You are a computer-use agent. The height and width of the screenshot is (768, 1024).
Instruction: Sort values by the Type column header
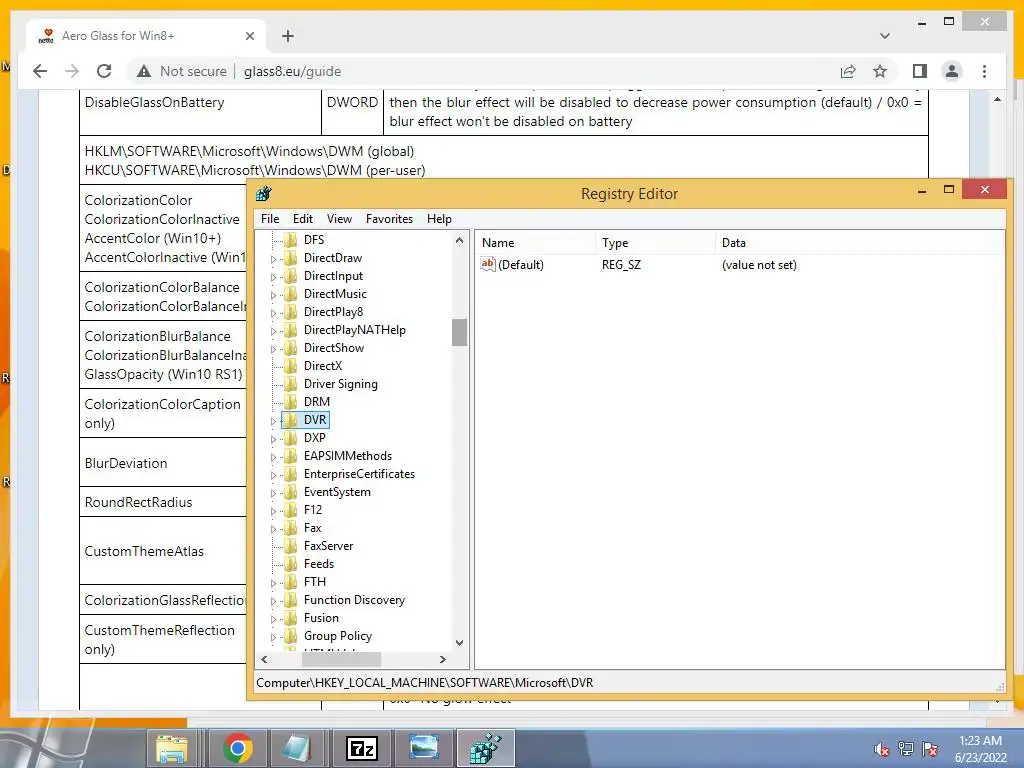[x=656, y=242]
